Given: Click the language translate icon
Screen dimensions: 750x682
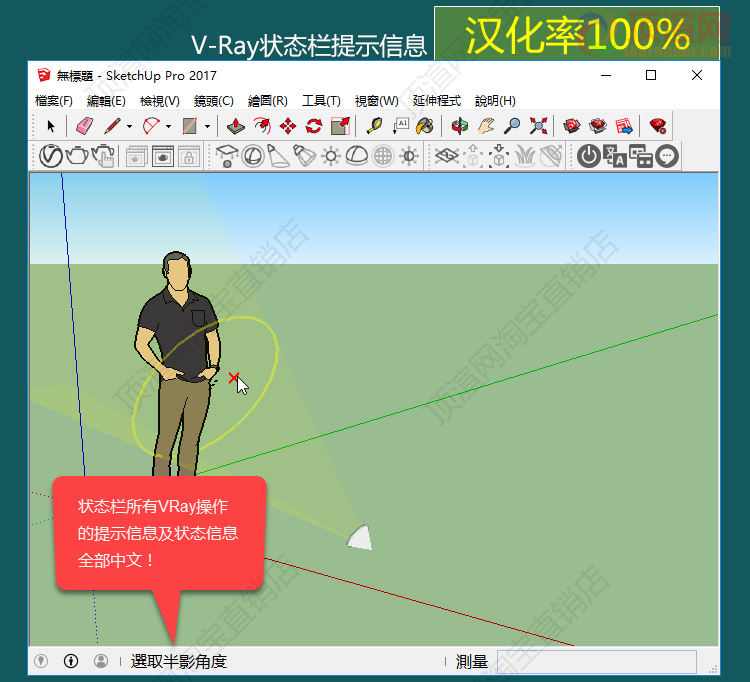Looking at the screenshot, I should click(x=615, y=156).
